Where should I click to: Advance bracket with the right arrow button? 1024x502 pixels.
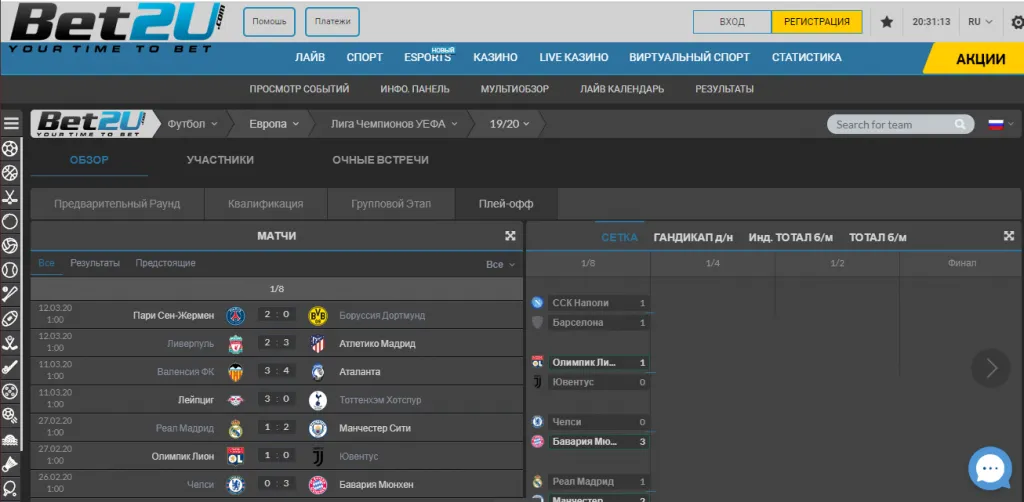coord(991,369)
